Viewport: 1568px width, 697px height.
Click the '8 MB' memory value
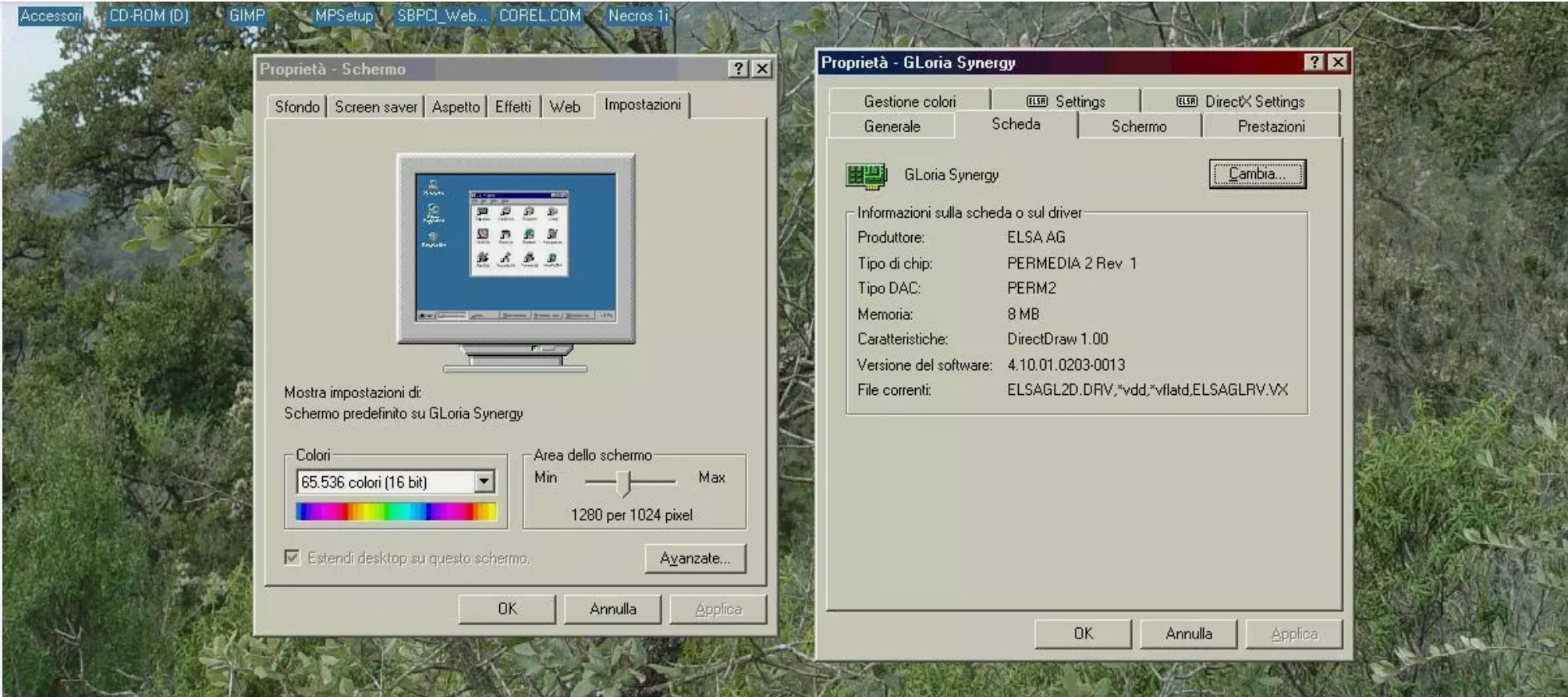click(x=1023, y=314)
